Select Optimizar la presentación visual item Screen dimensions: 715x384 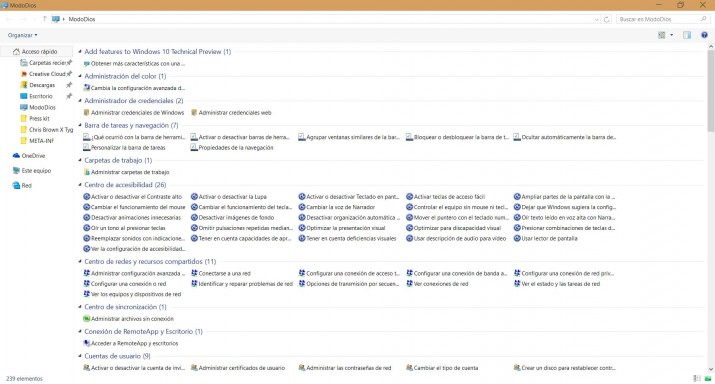coord(342,228)
